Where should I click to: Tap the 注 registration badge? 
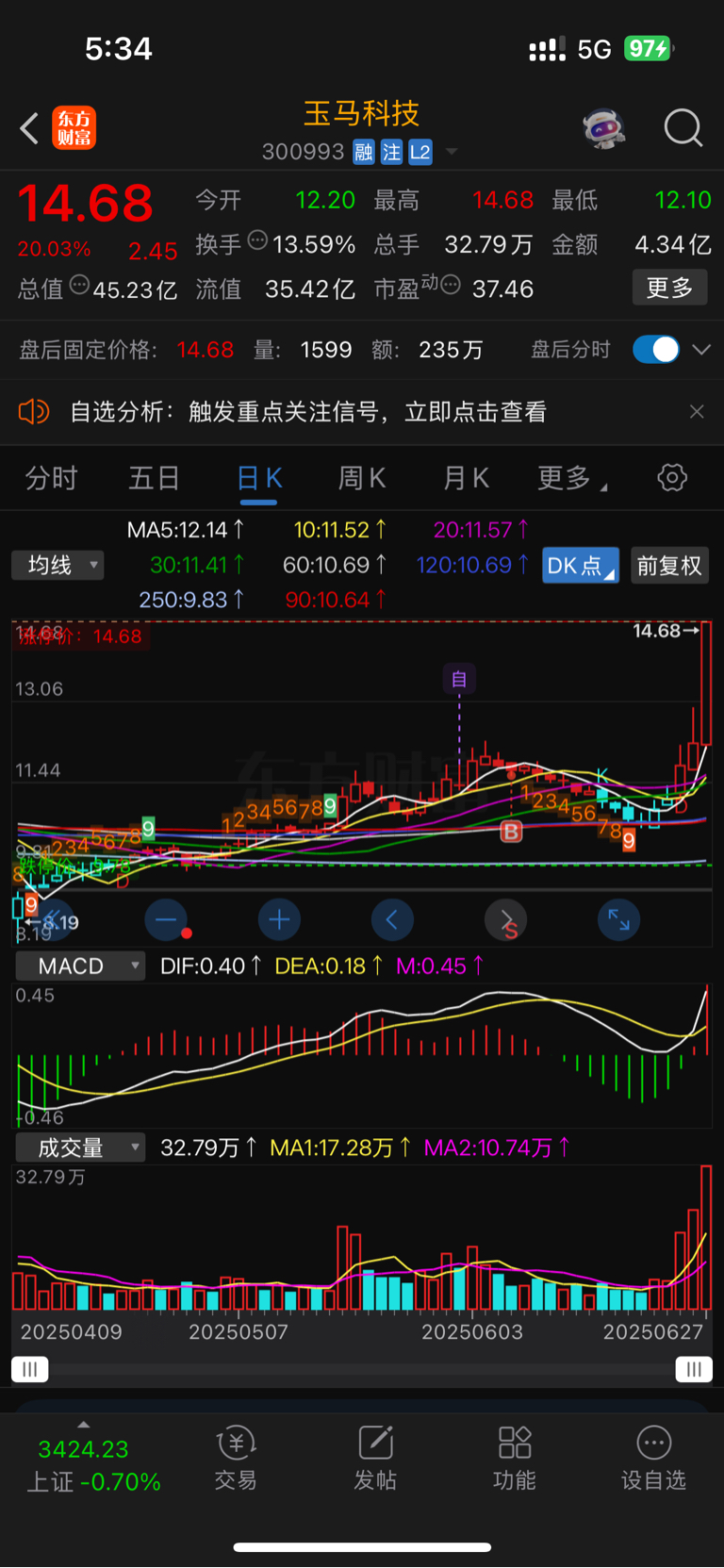(x=392, y=153)
